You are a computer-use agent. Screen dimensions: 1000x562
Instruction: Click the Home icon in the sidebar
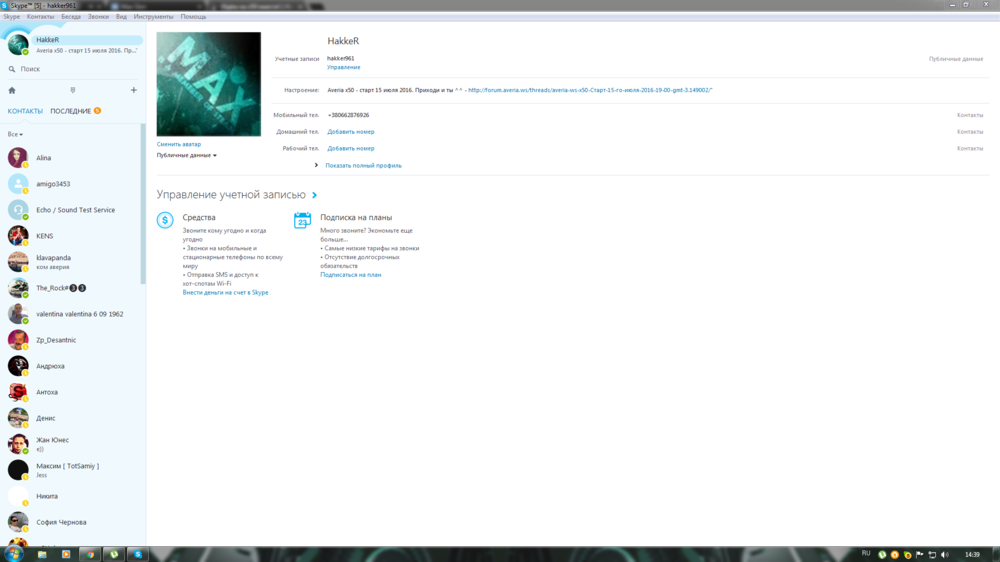point(12,90)
